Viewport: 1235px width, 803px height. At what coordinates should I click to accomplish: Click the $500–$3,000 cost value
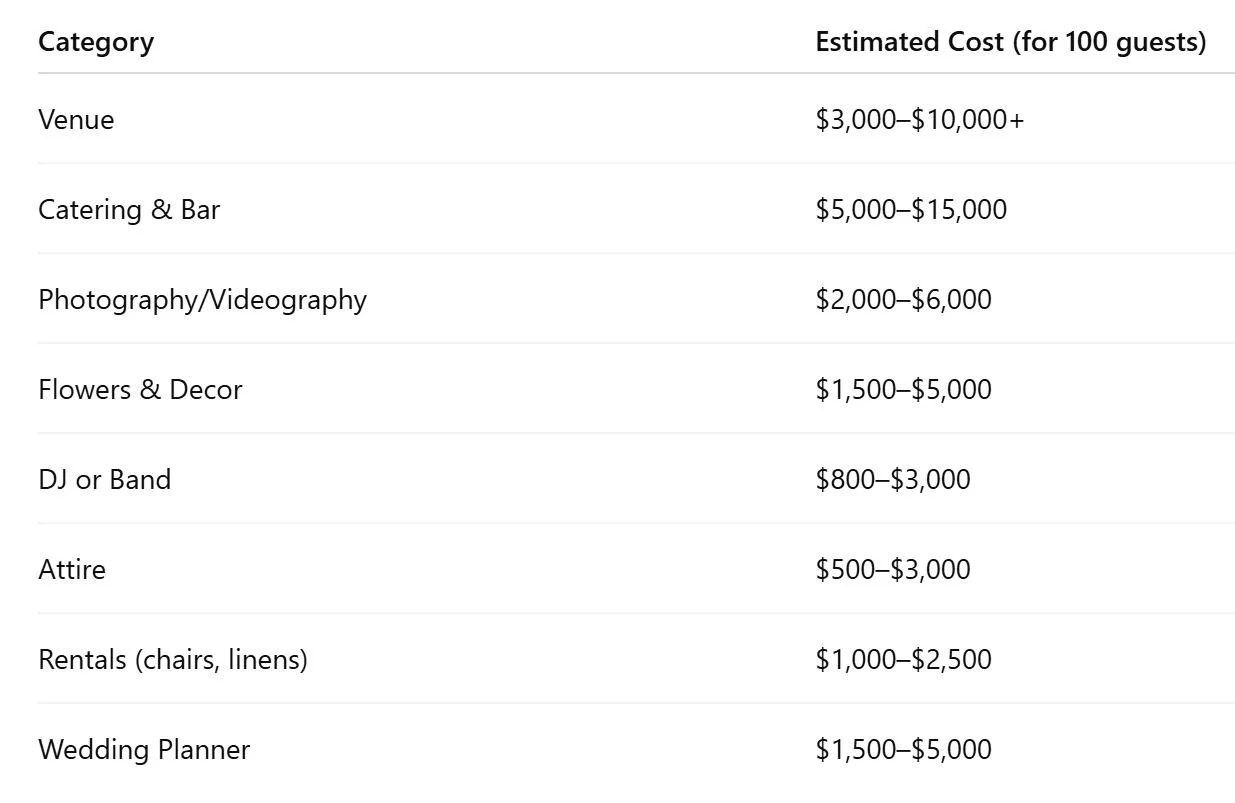point(892,570)
